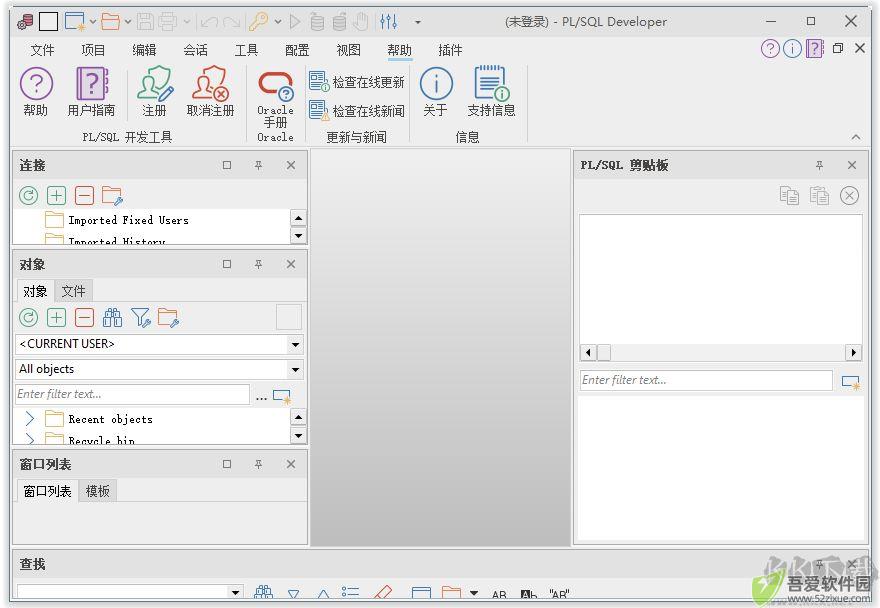Open 支持信息 support information

pyautogui.click(x=491, y=92)
